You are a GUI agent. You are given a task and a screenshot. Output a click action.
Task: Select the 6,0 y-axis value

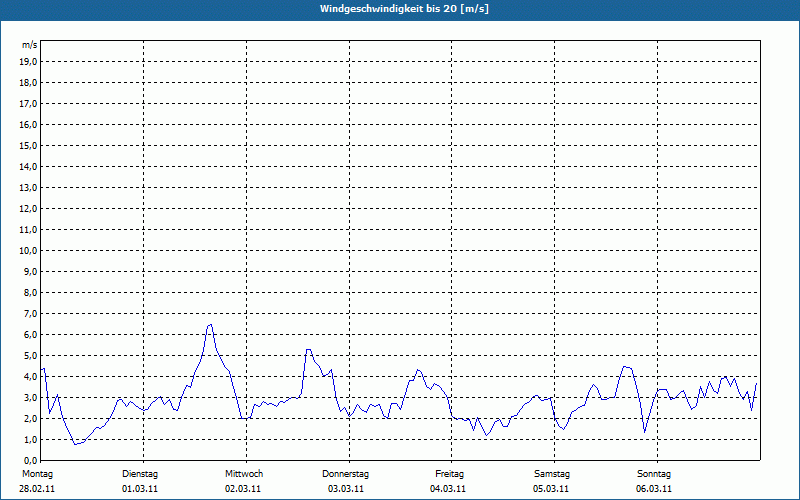31,335
